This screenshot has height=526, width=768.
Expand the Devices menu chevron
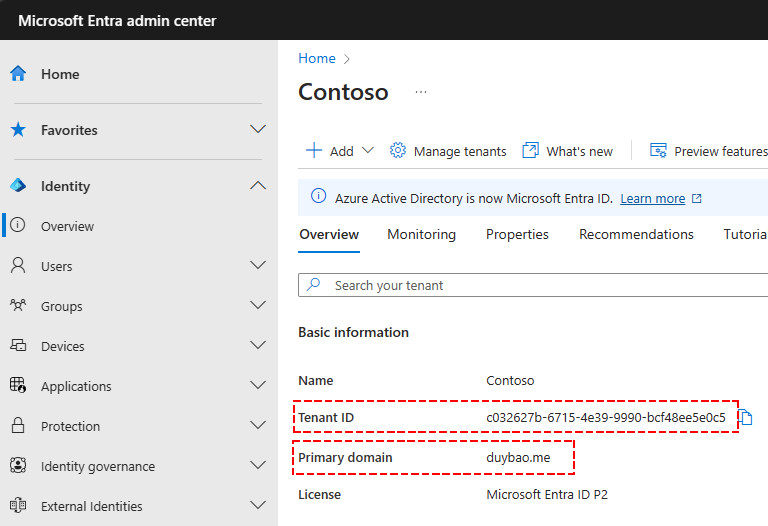tap(258, 345)
